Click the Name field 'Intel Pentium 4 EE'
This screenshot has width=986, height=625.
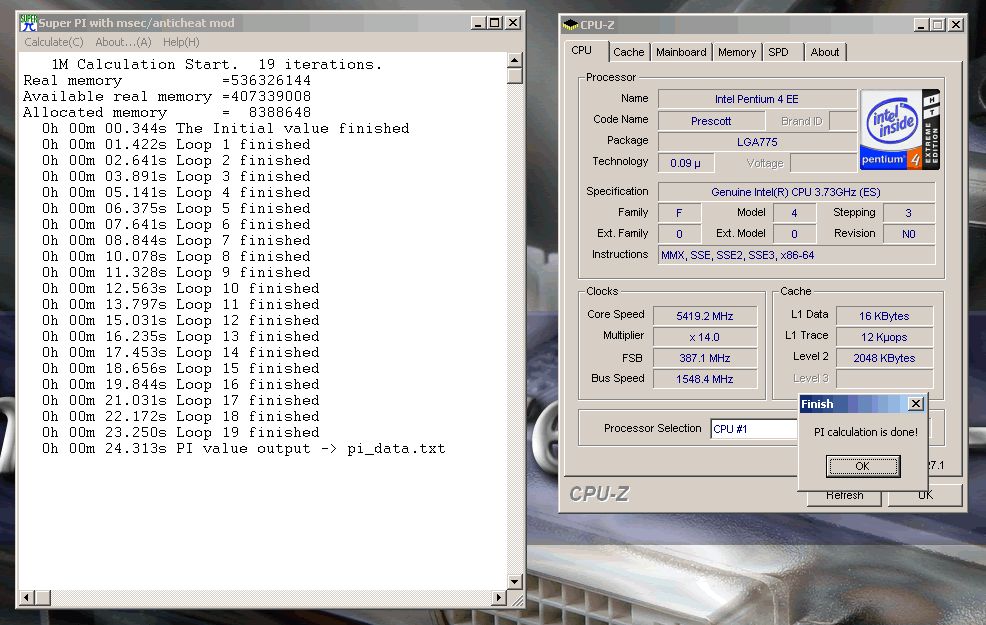[x=757, y=99]
